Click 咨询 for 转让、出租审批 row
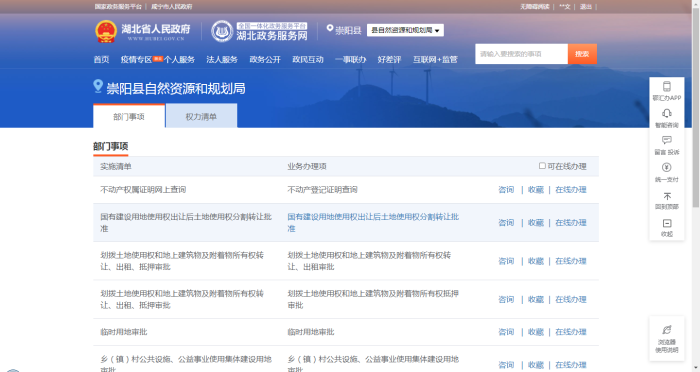Image resolution: width=700 pixels, height=372 pixels. click(506, 261)
